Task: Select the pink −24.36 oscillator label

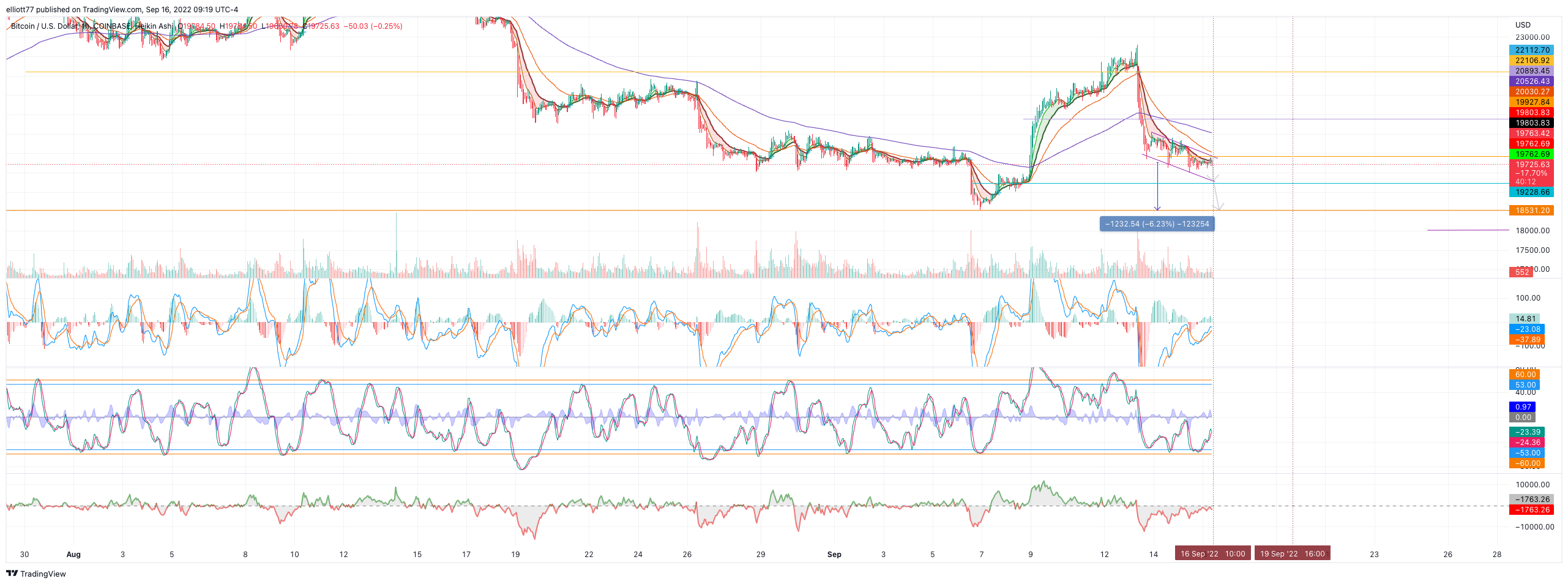Action: tap(1527, 443)
